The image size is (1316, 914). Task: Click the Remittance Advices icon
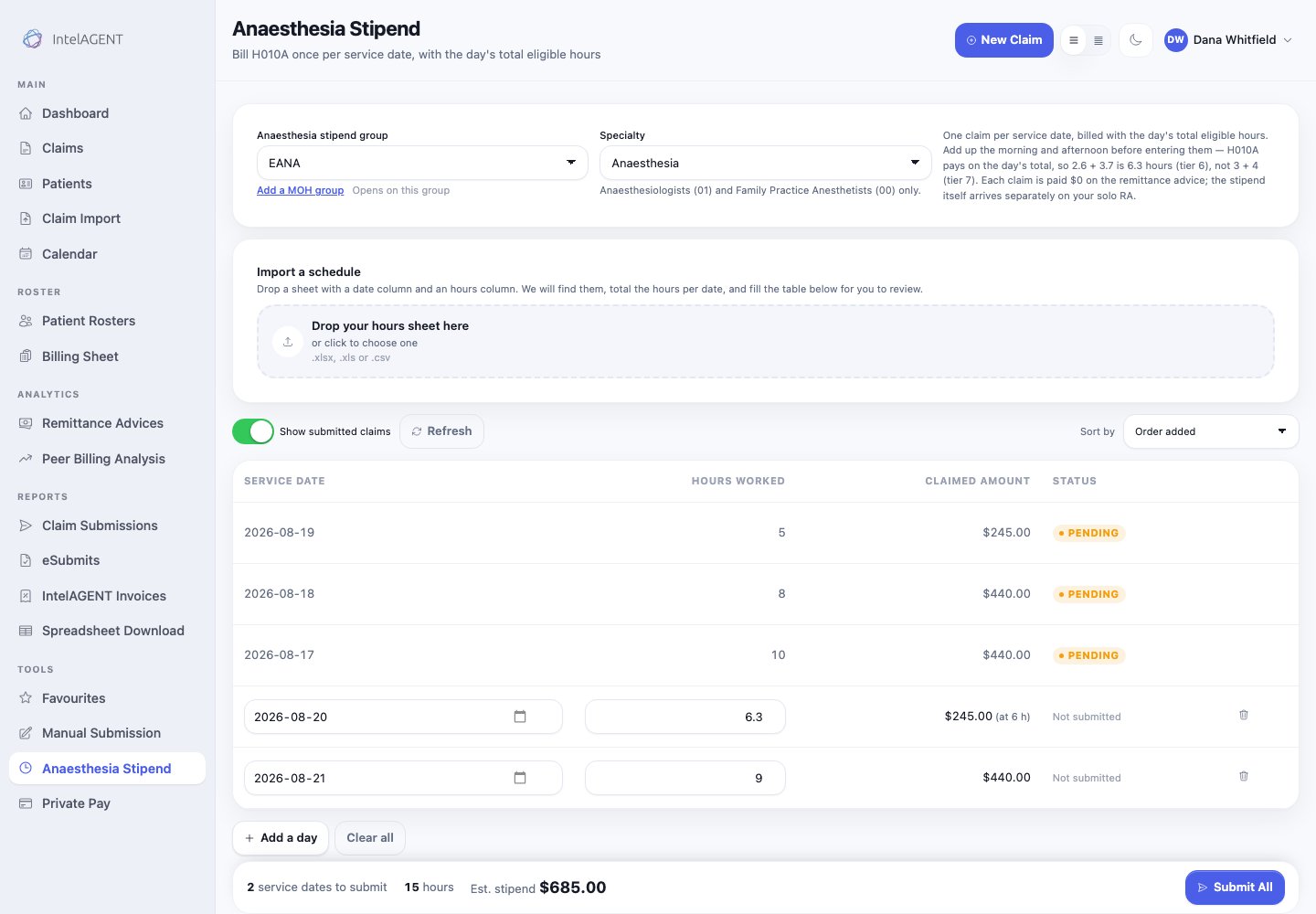(x=26, y=423)
